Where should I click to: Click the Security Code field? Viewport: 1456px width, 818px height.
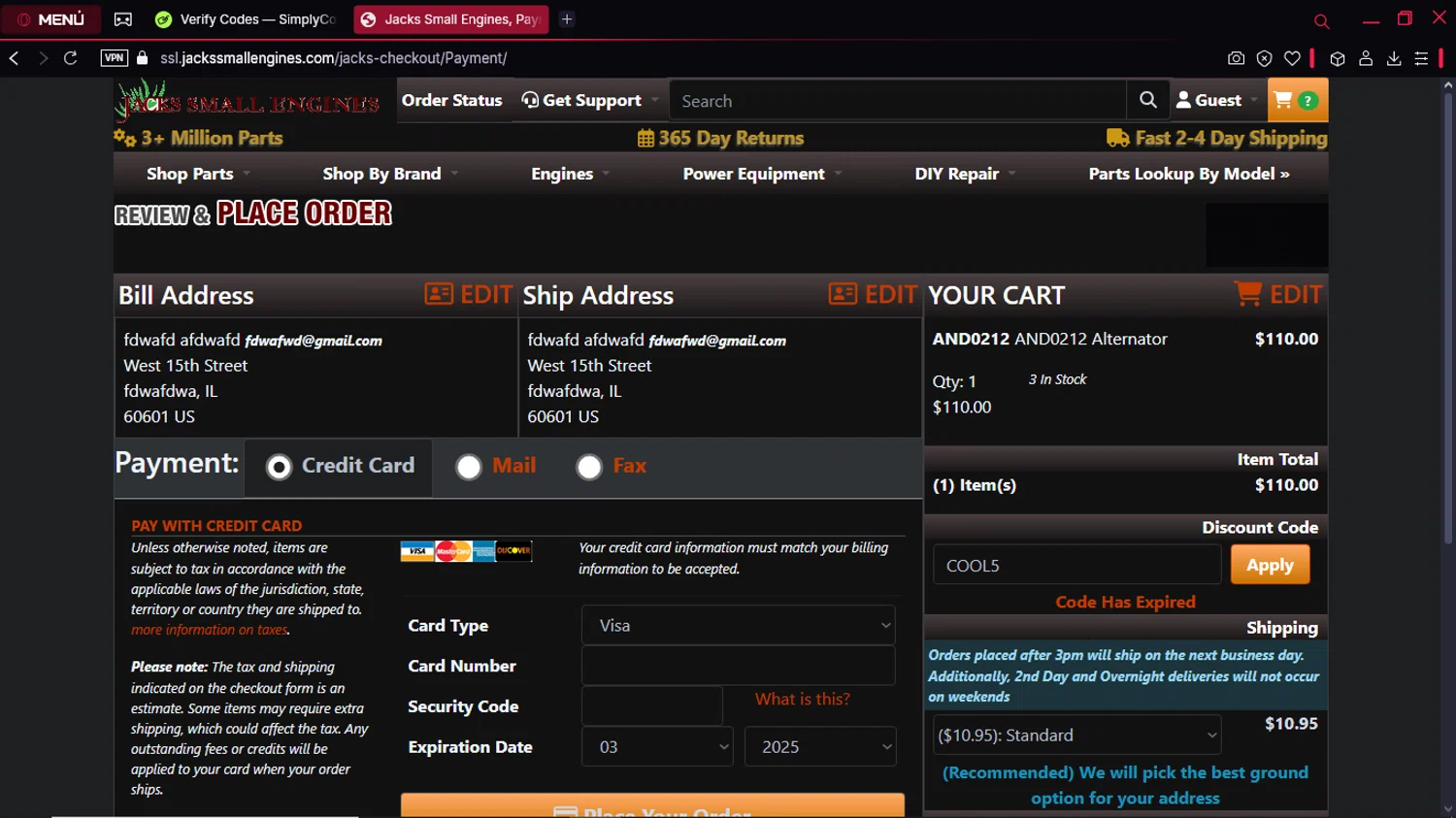pyautogui.click(x=652, y=706)
